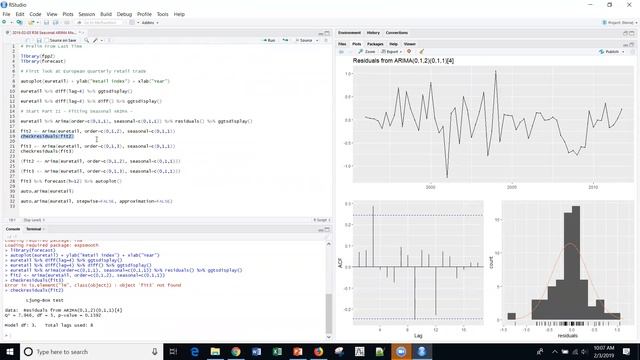Image resolution: width=640 pixels, height=360 pixels.
Task: Click the Source button in editor
Action: 304,40
